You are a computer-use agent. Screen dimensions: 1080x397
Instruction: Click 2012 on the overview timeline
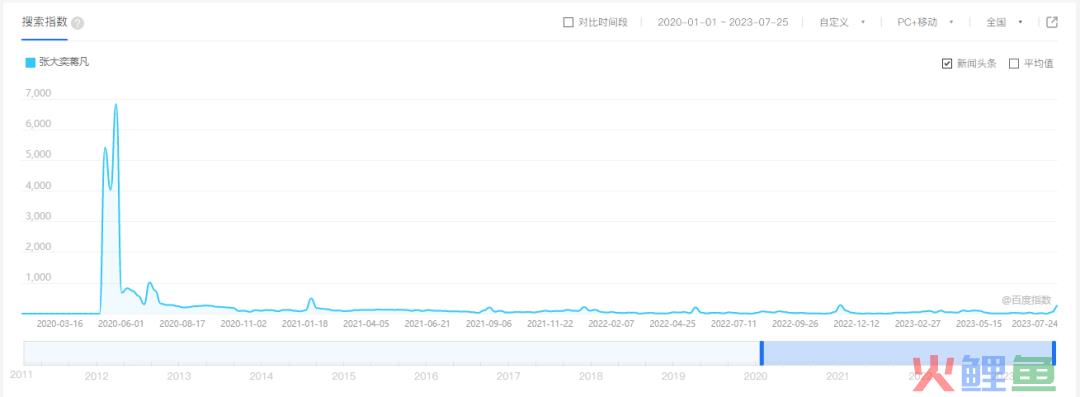pyautogui.click(x=96, y=376)
